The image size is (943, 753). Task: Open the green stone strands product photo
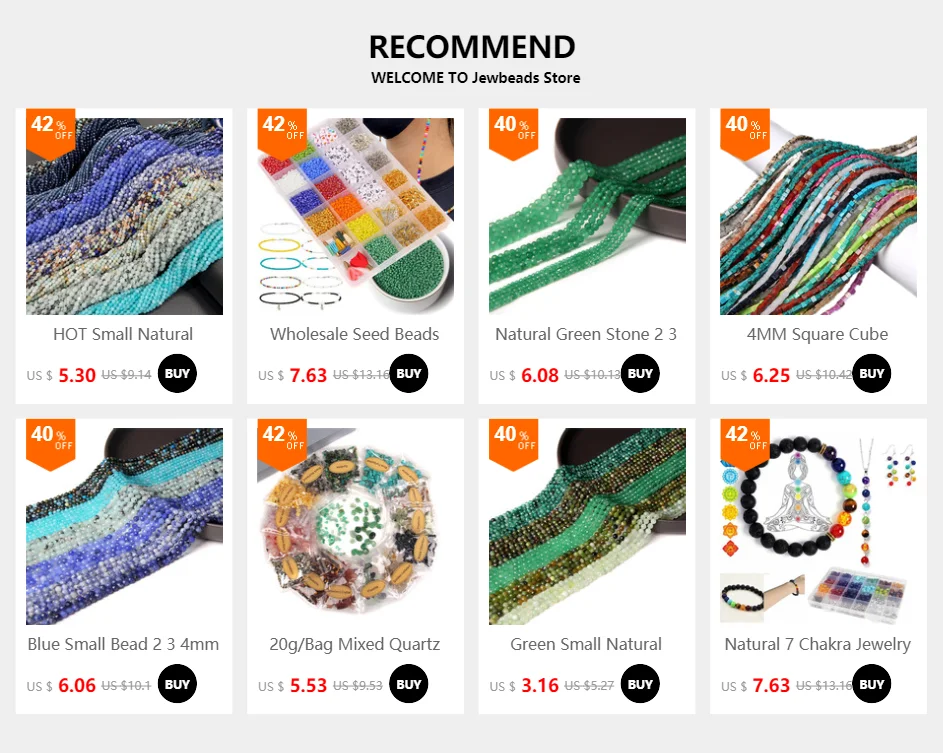pos(588,216)
